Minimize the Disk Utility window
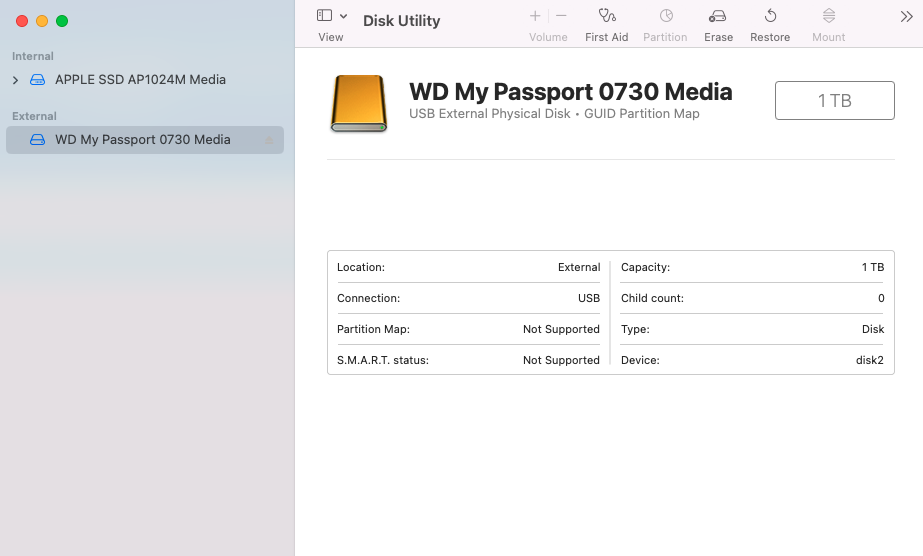Image resolution: width=923 pixels, height=556 pixels. click(x=42, y=21)
